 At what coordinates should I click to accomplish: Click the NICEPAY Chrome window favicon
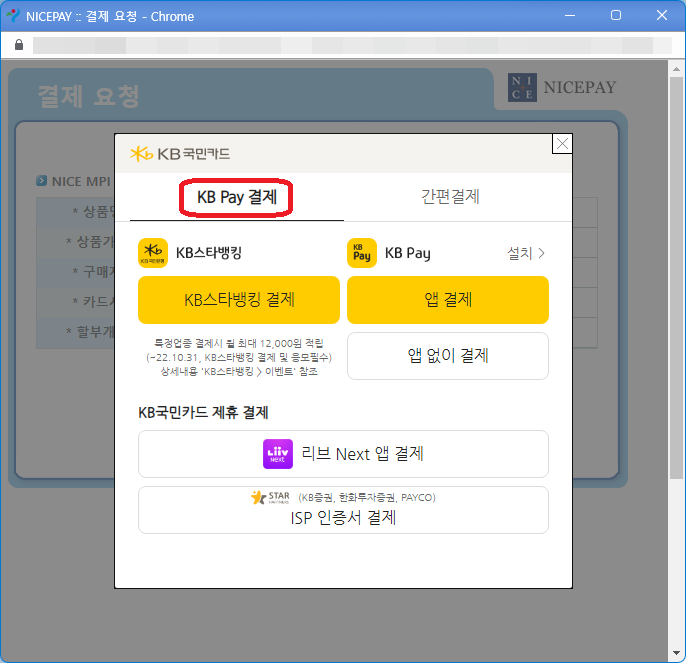pos(13,16)
